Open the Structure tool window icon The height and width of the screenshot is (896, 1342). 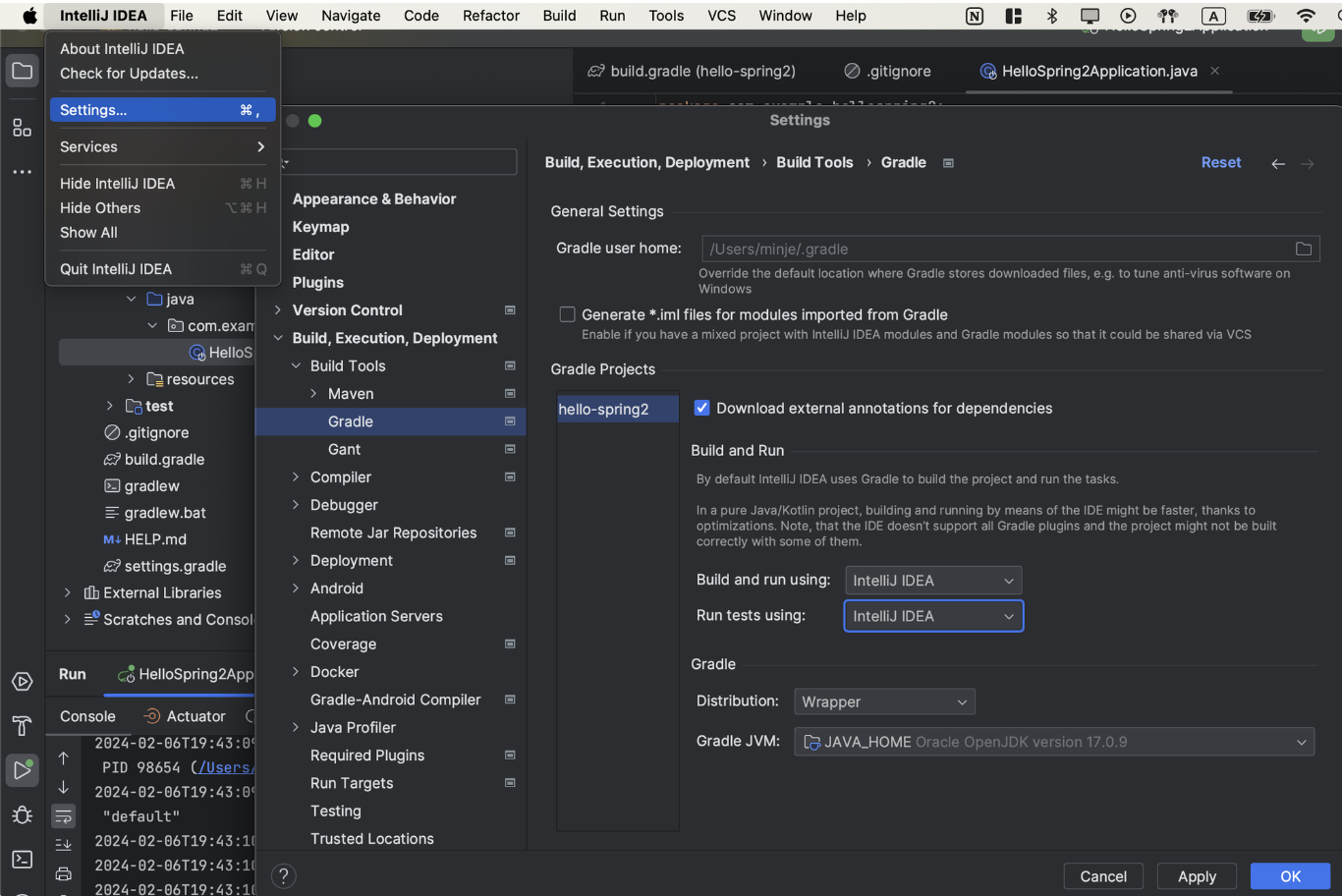click(x=22, y=128)
